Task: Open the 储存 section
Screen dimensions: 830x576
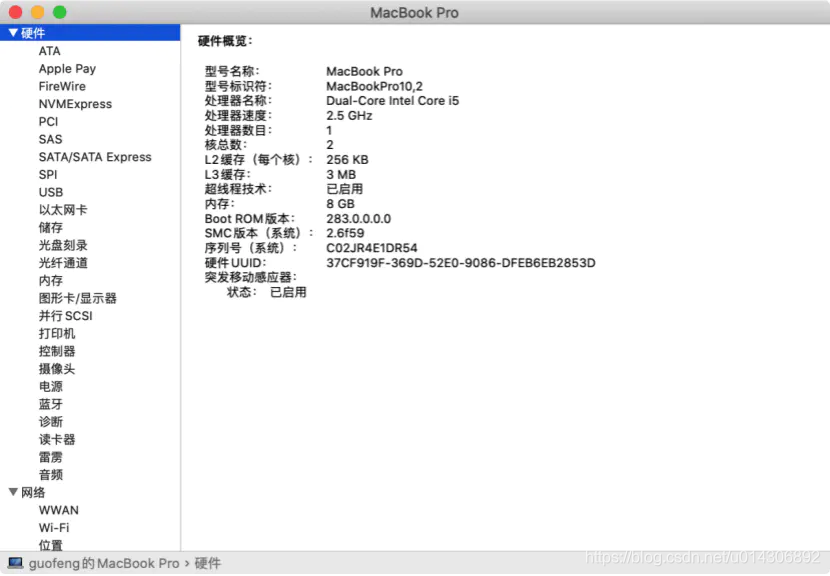Action: coord(51,228)
